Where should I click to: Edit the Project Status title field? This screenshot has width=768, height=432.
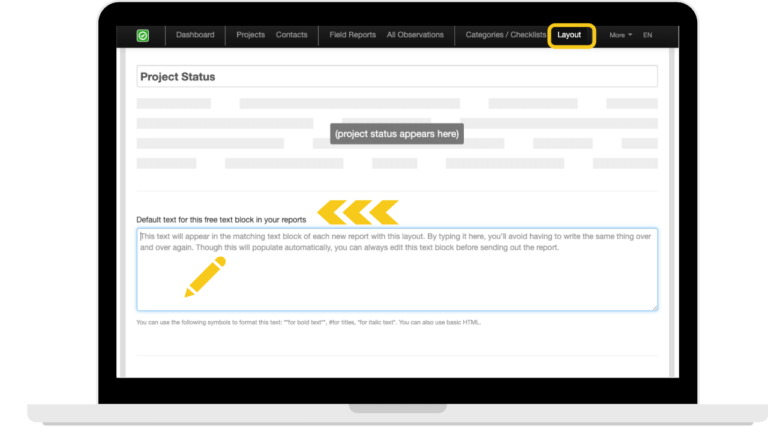point(397,76)
